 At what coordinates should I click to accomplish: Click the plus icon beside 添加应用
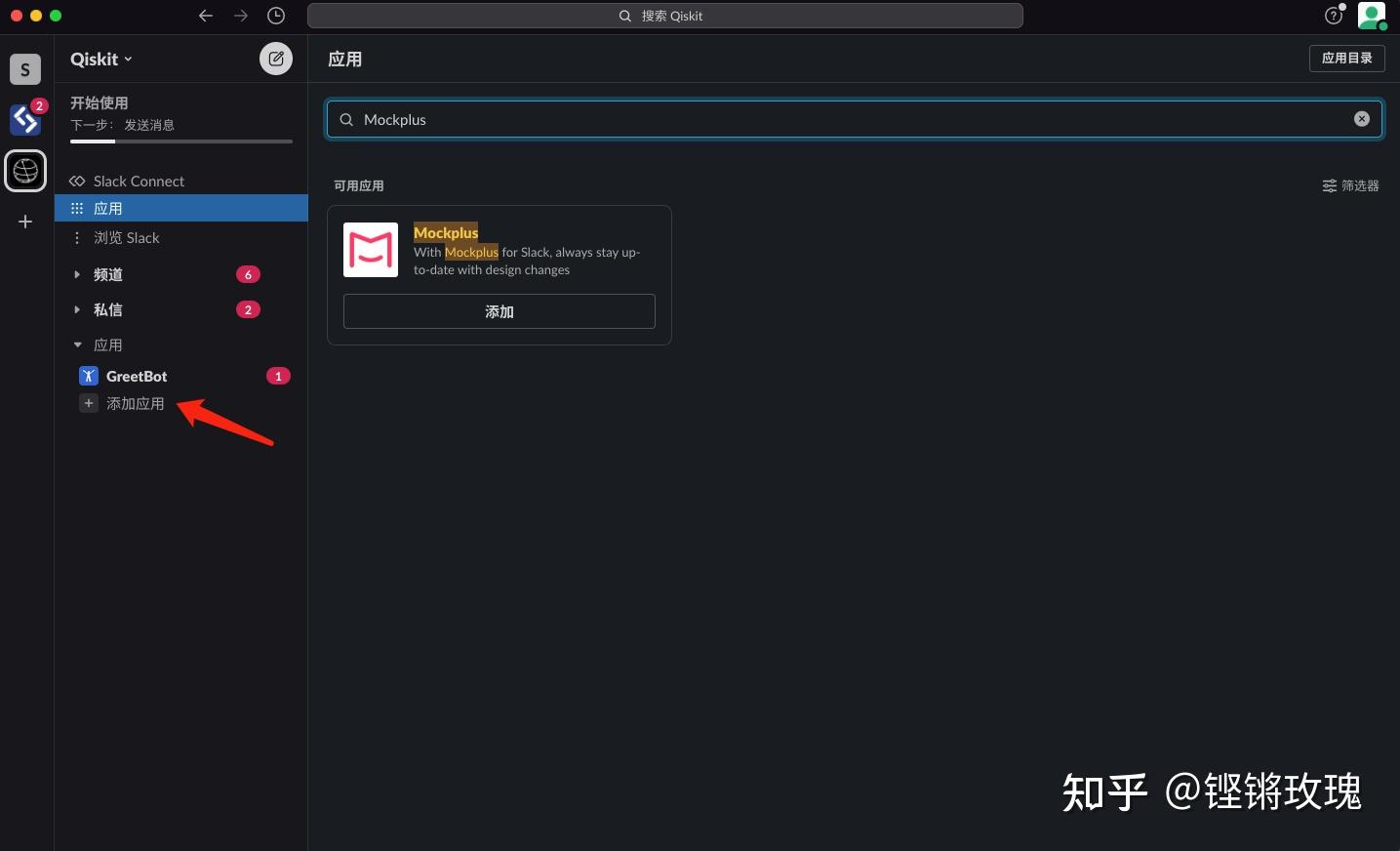pos(89,403)
